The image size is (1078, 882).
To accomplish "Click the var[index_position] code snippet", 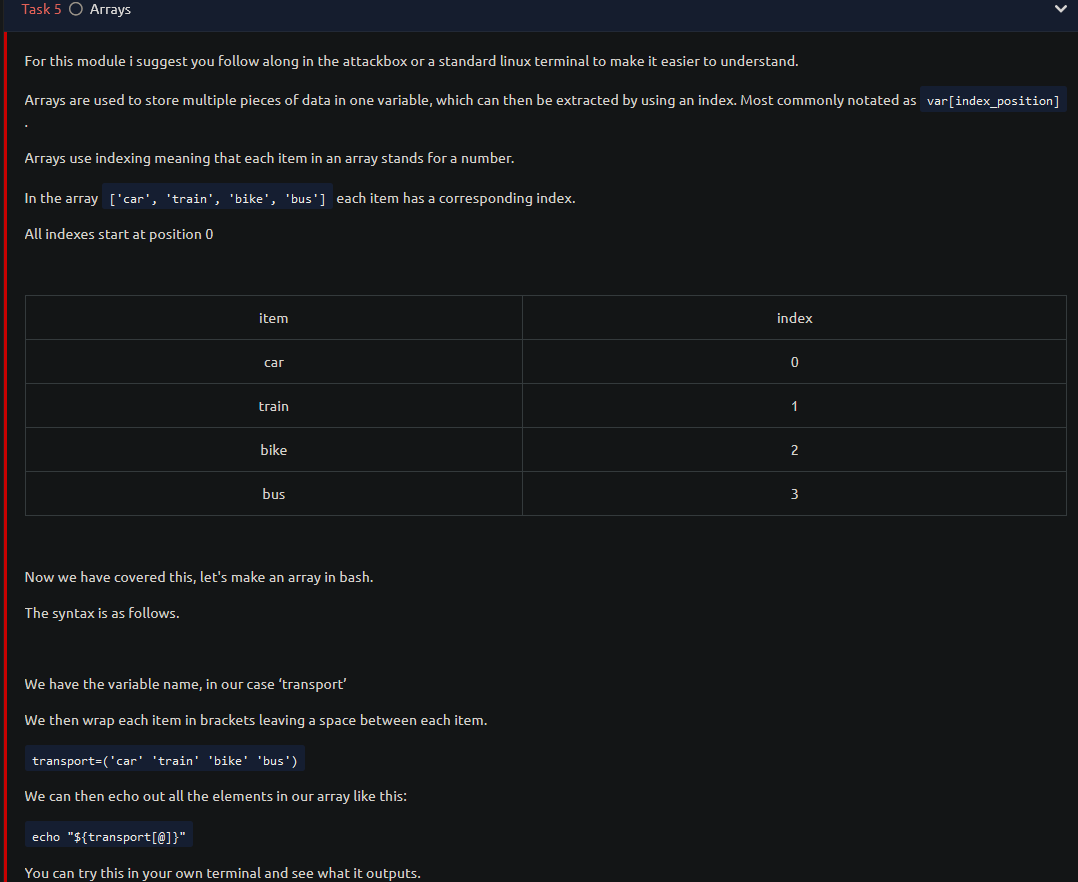I will pyautogui.click(x=993, y=100).
